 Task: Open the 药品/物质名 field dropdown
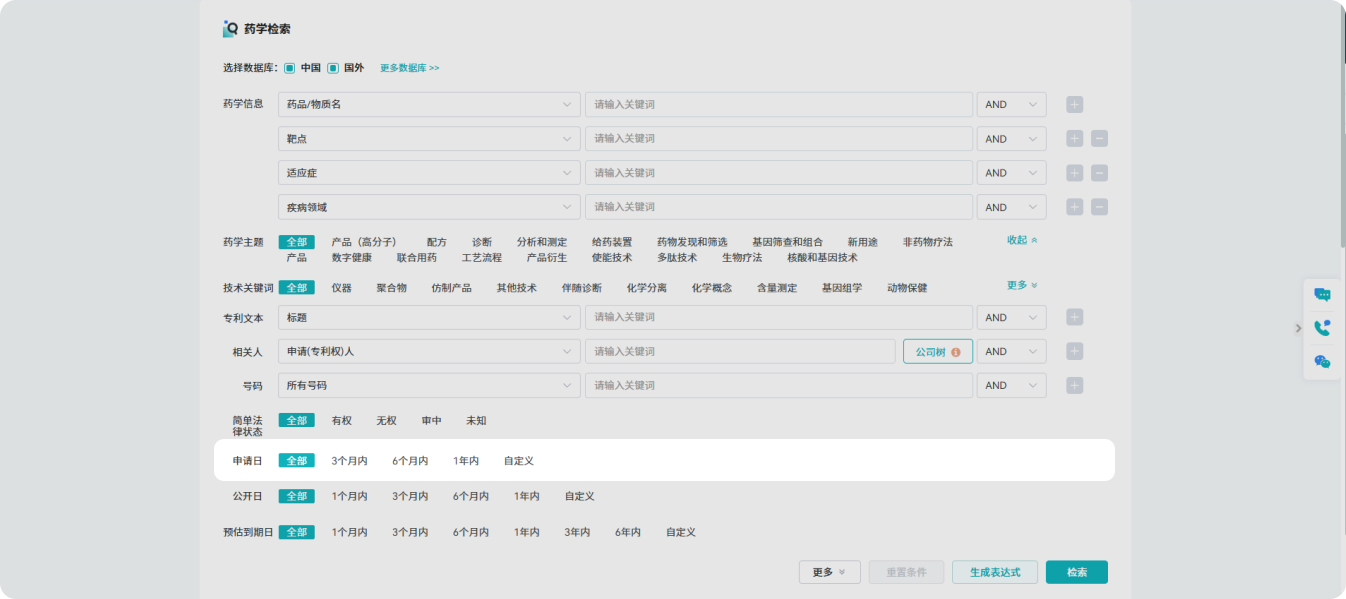(x=429, y=104)
